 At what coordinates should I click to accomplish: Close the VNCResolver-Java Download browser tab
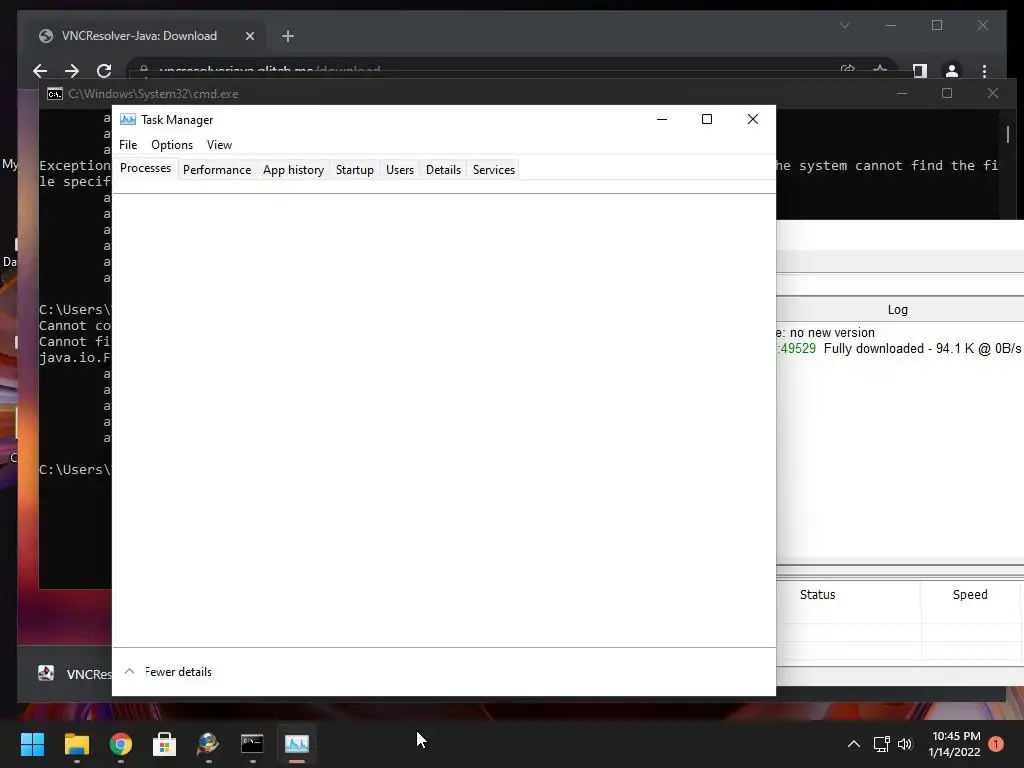tap(249, 36)
